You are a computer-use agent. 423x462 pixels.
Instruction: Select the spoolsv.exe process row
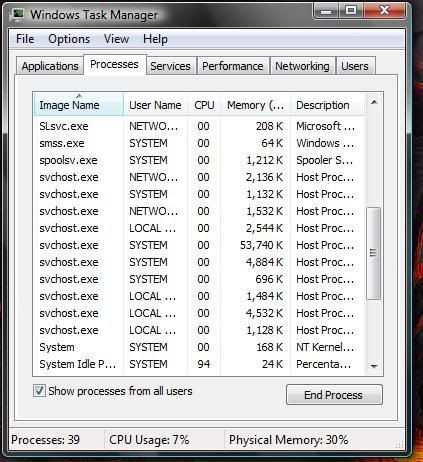point(199,160)
